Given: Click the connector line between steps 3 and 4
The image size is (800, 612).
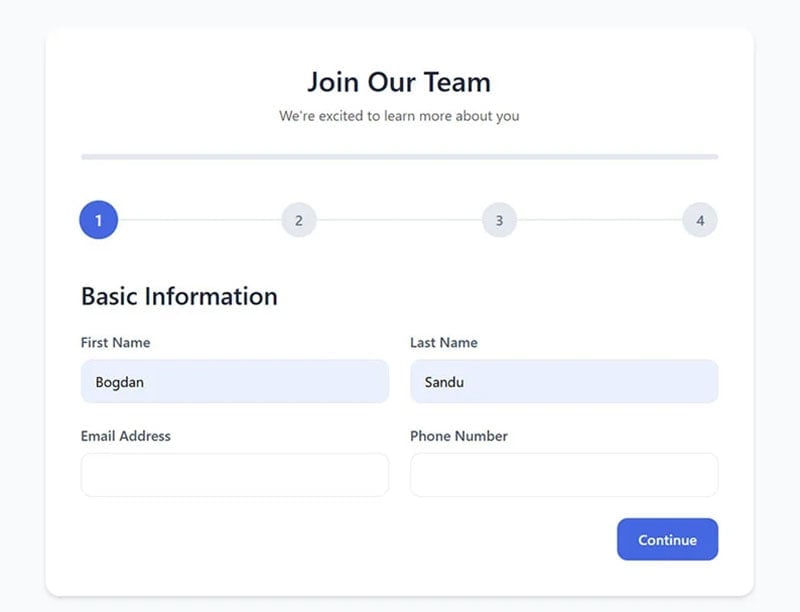Looking at the screenshot, I should coord(599,220).
